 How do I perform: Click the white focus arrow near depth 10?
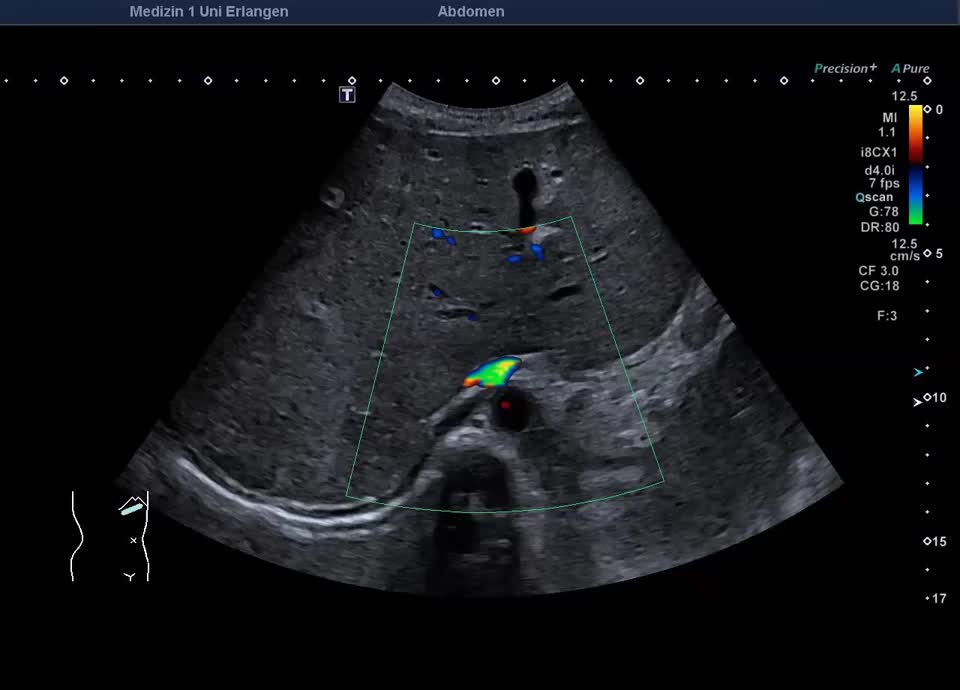[x=918, y=402]
